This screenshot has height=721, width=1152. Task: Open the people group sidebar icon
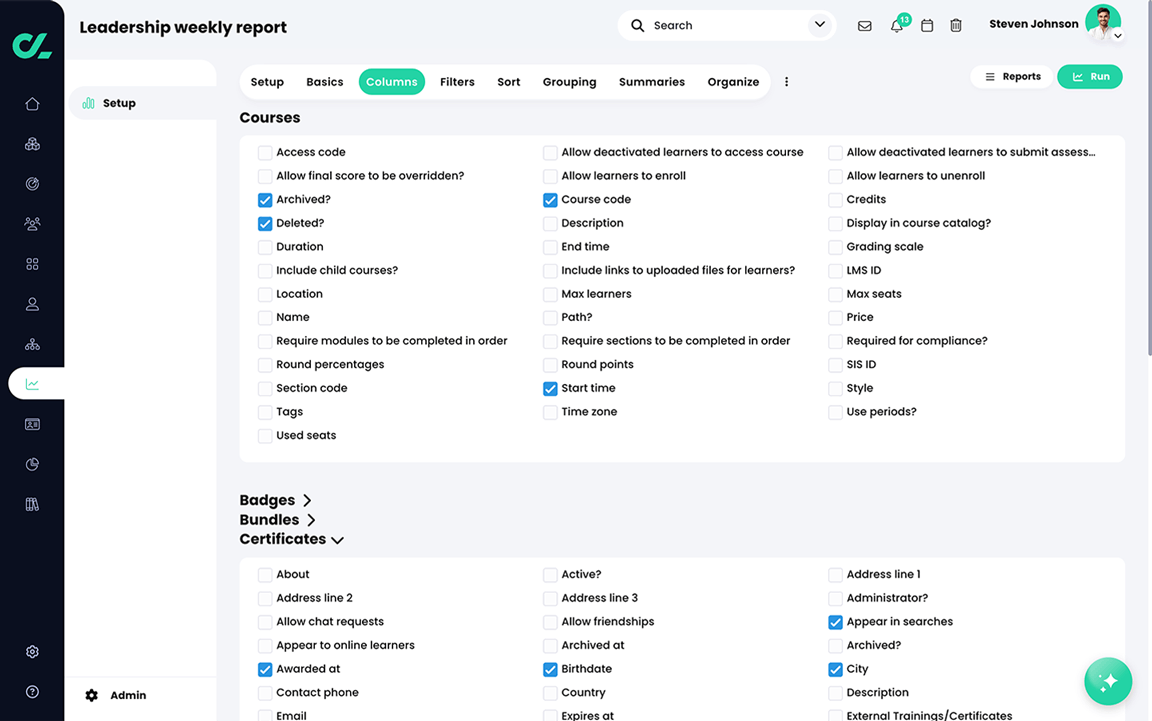coord(32,223)
